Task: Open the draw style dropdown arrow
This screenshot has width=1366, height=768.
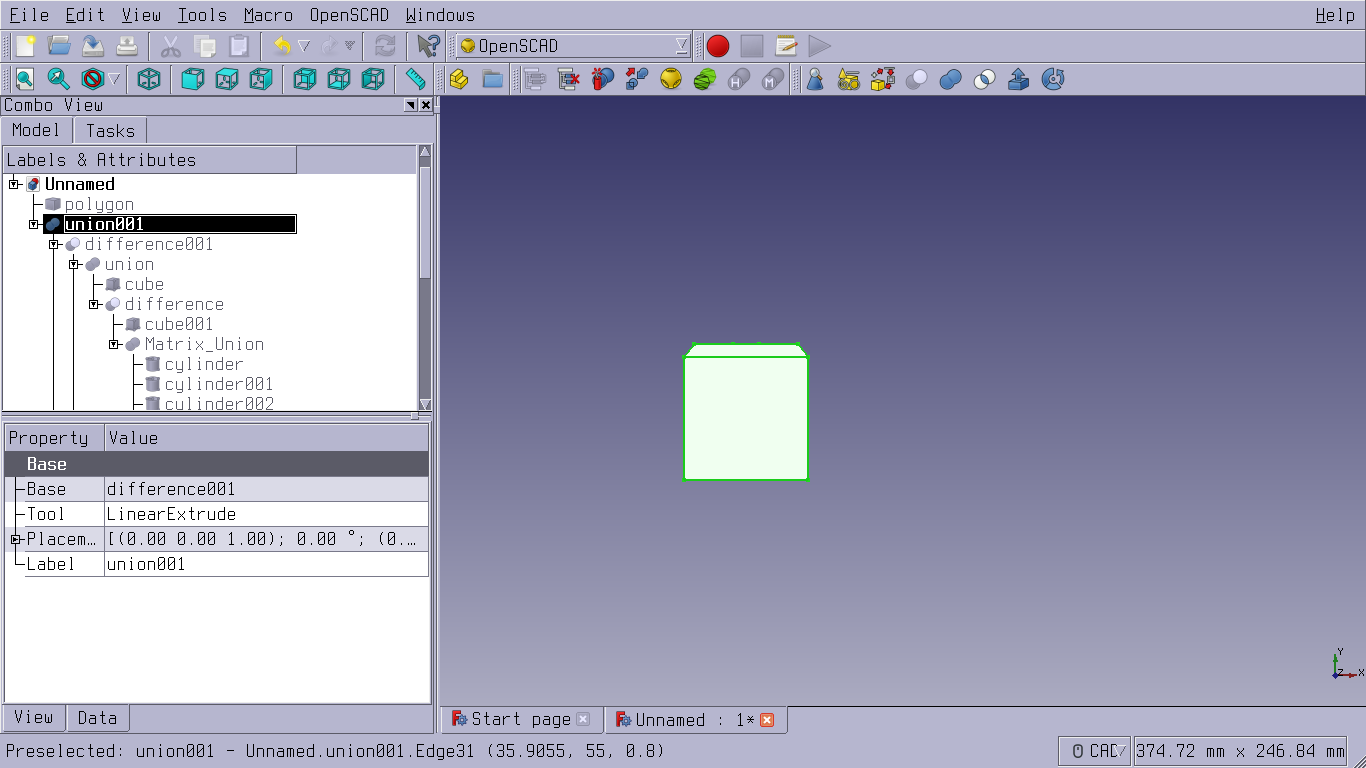Action: pyautogui.click(x=113, y=79)
